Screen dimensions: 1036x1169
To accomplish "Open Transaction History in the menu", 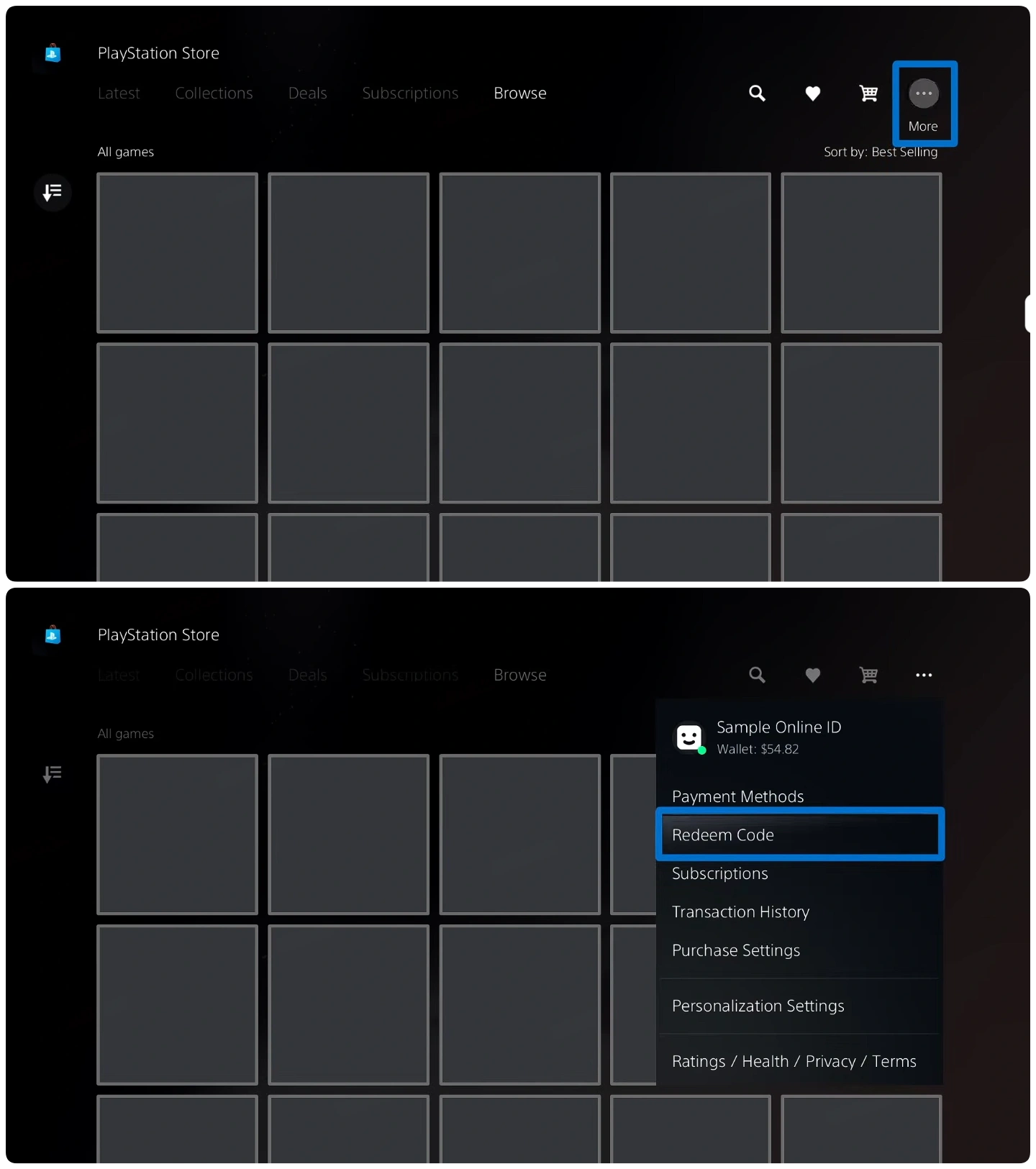I will pos(800,912).
